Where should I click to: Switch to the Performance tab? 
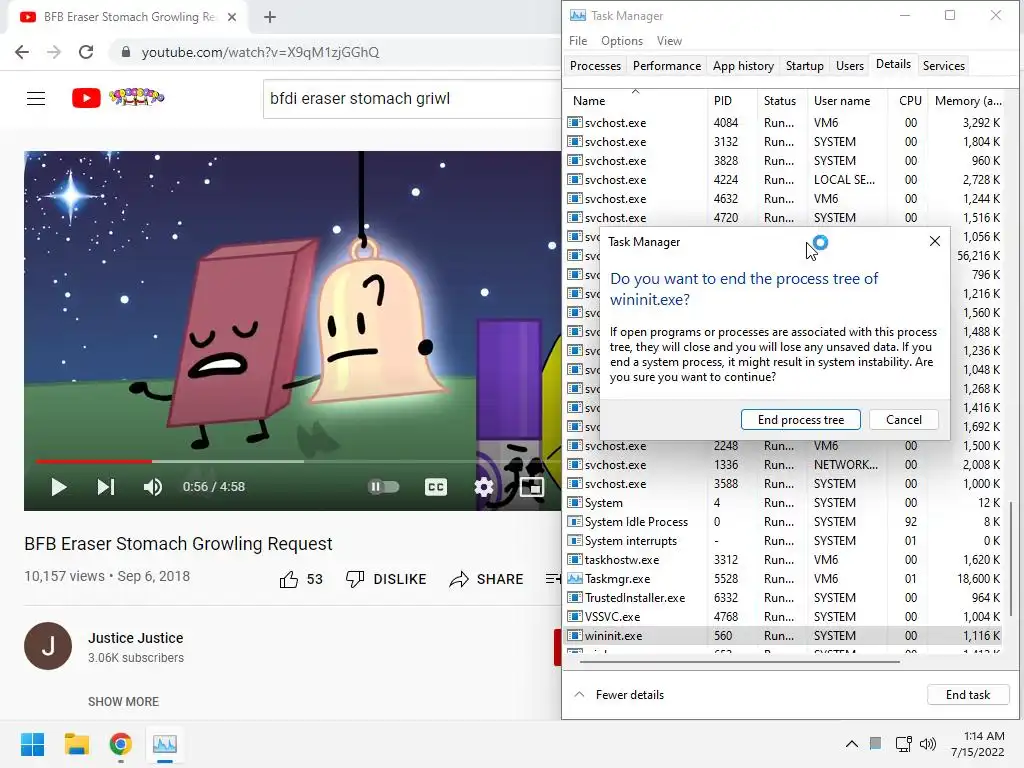pyautogui.click(x=667, y=66)
